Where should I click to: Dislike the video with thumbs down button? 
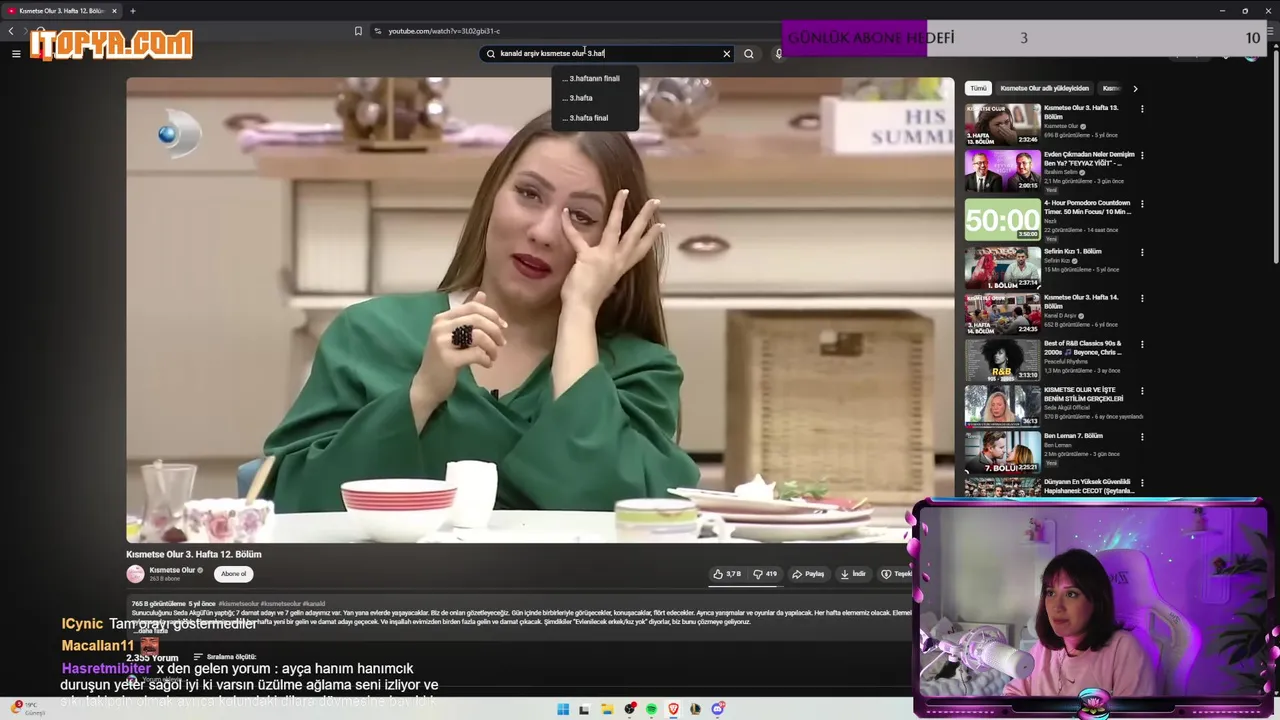click(x=765, y=574)
